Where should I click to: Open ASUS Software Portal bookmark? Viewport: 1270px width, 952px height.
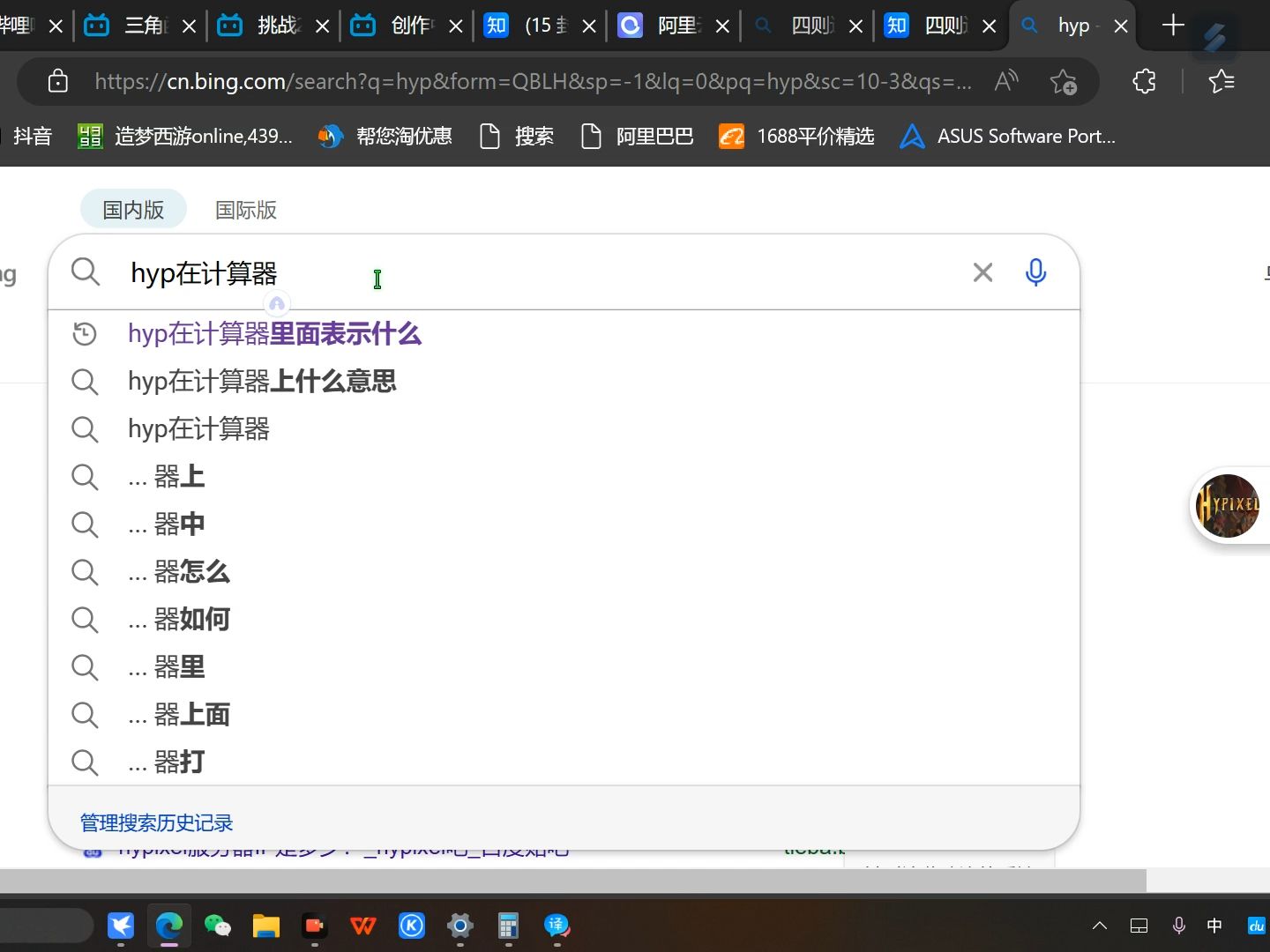tap(1008, 137)
